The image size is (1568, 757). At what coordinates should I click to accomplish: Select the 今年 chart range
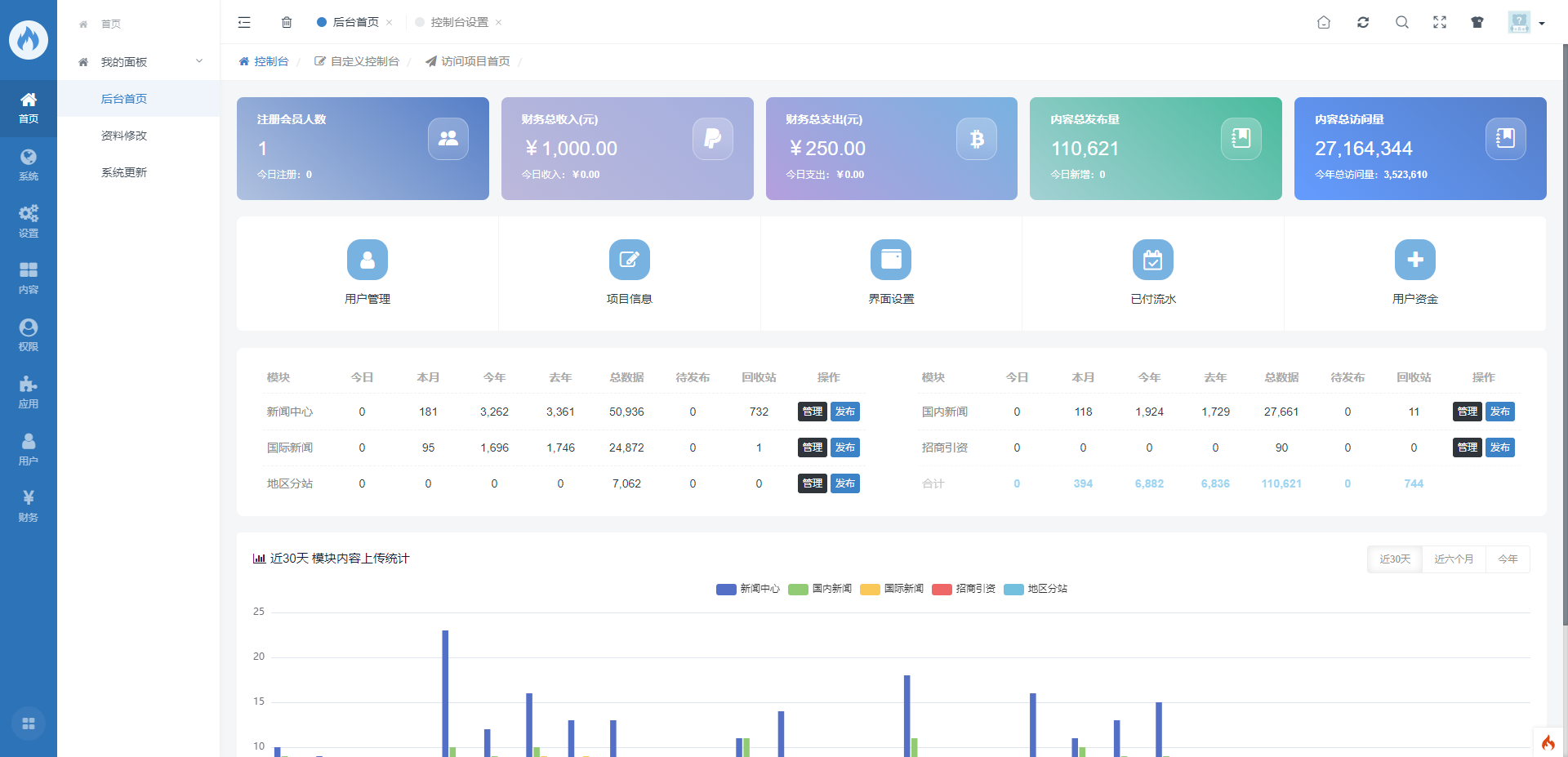[x=1508, y=559]
